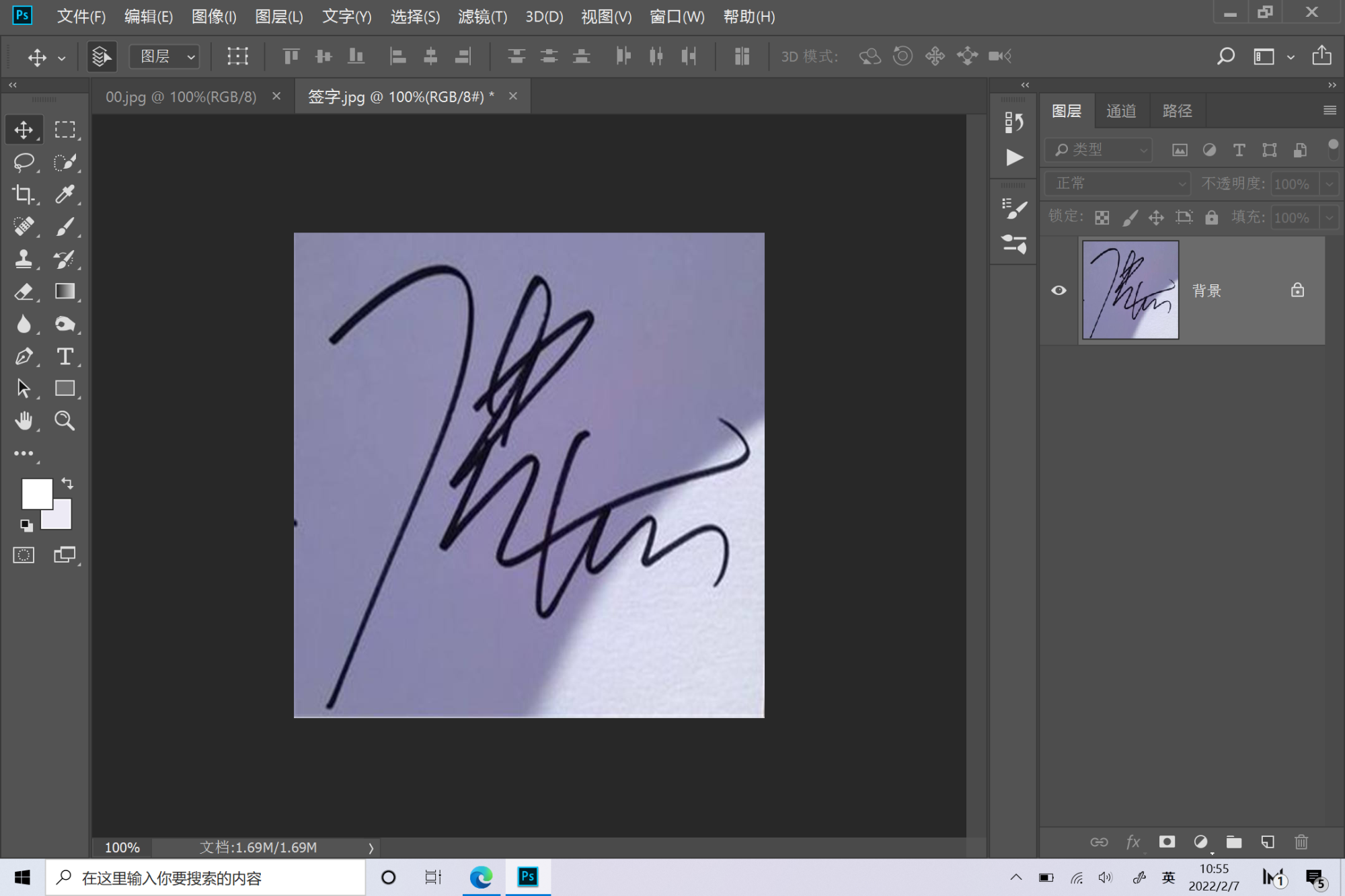Select the Clone Stamp tool
The width and height of the screenshot is (1345, 896).
coord(24,259)
